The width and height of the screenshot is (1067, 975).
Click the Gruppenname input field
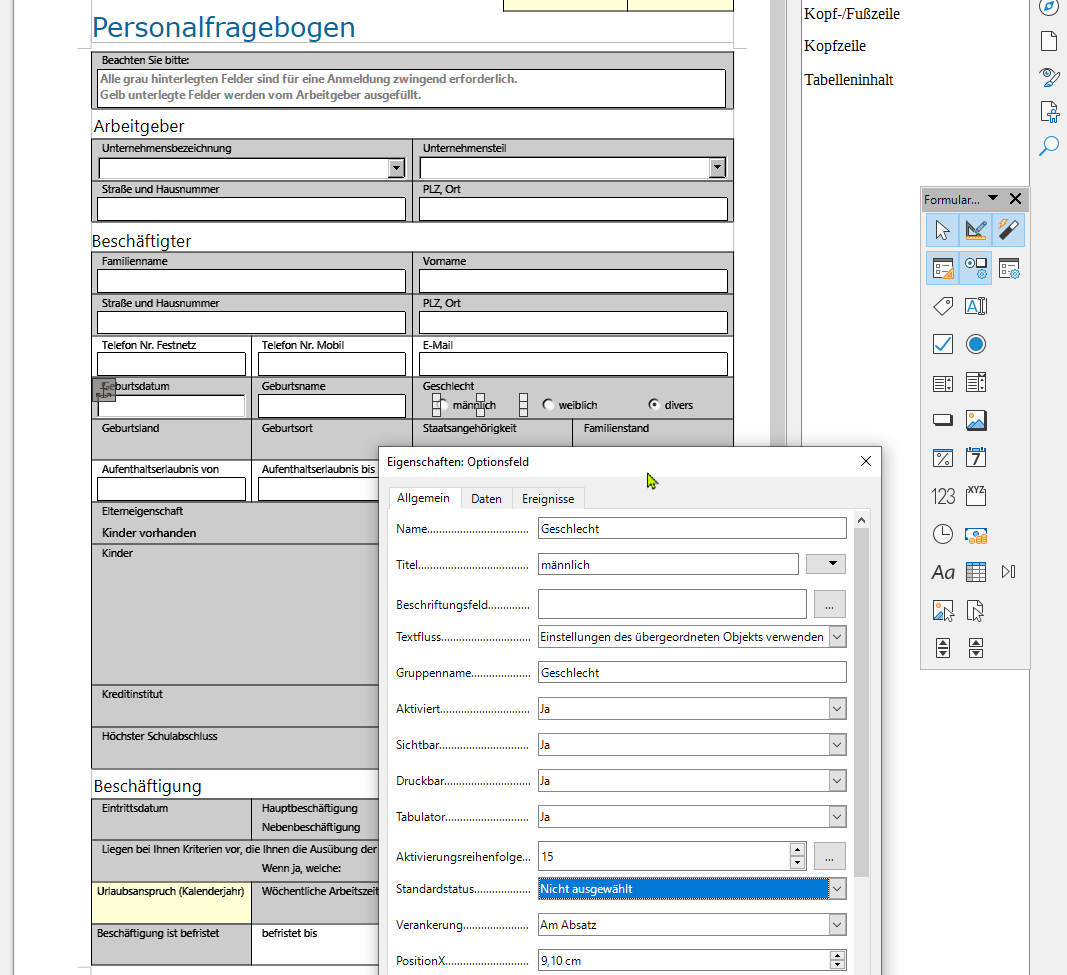692,672
